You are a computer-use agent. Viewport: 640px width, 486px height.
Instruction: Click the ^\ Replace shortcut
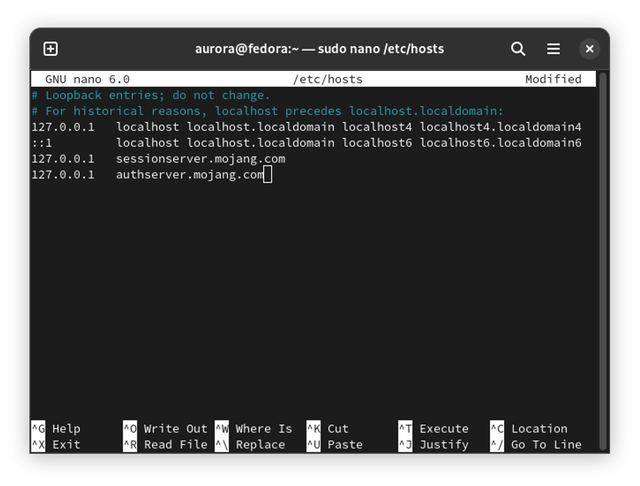pos(250,444)
